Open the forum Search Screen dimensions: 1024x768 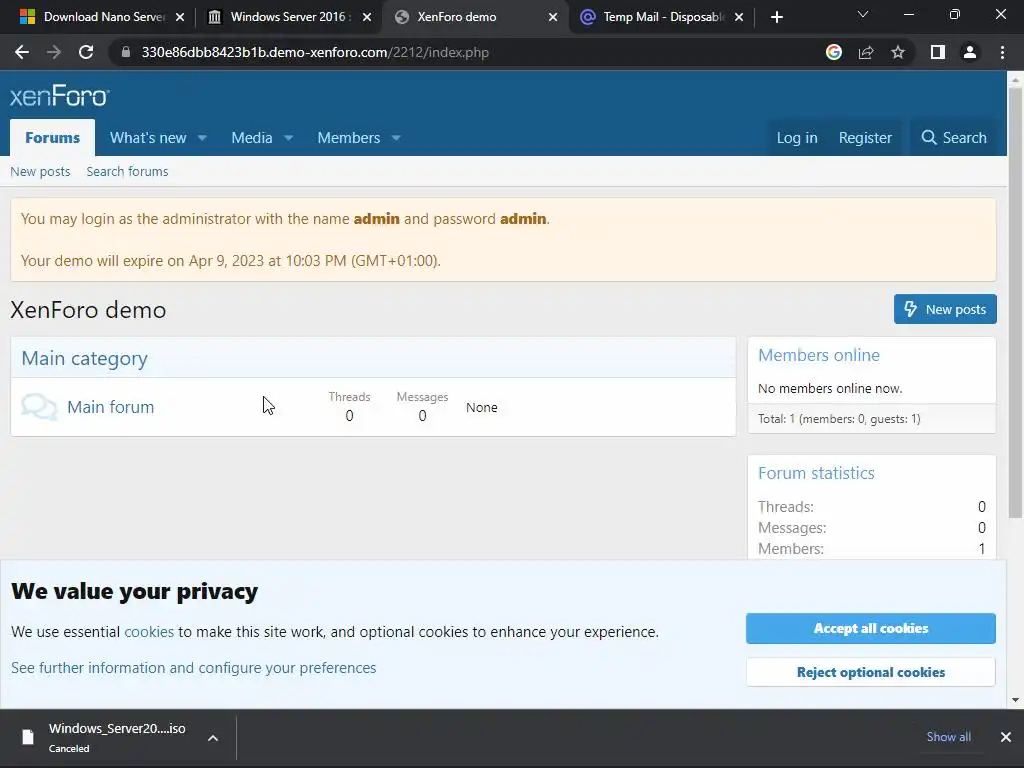tap(953, 138)
